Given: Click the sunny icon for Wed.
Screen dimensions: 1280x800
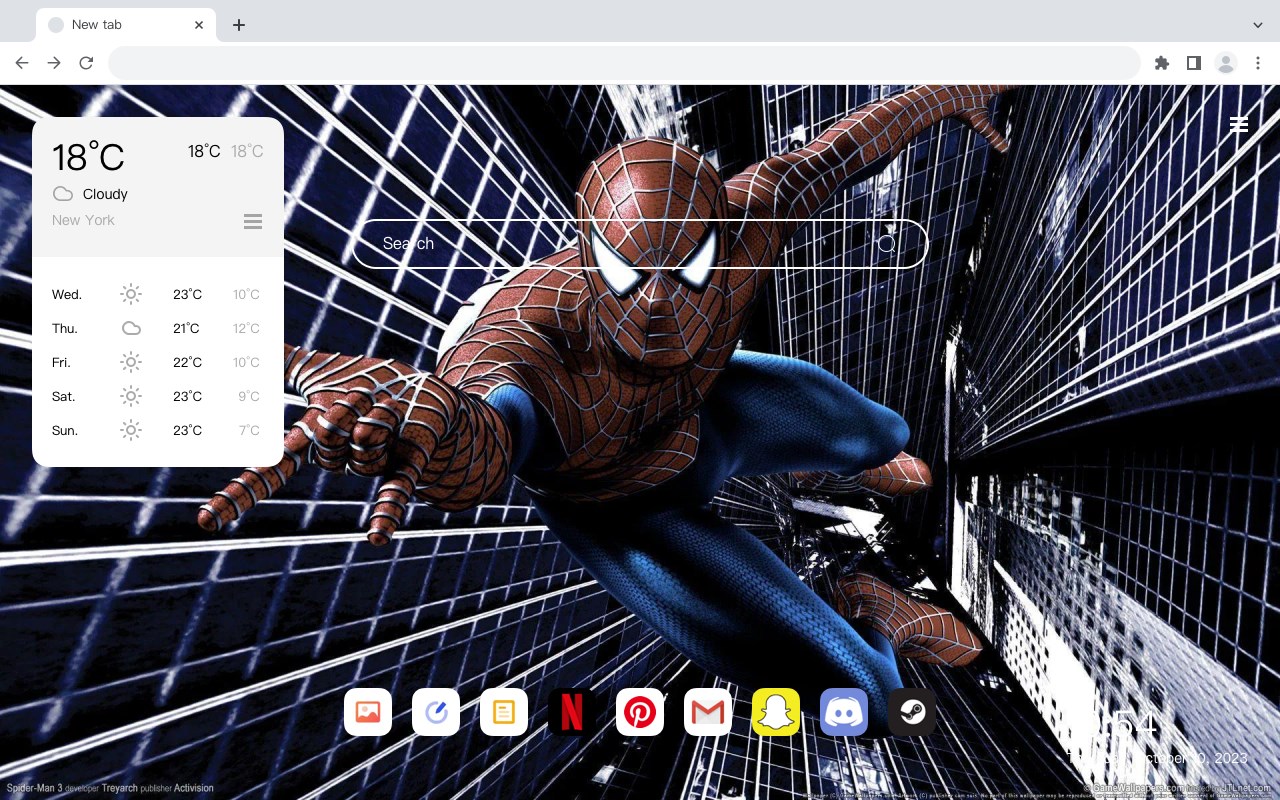Looking at the screenshot, I should click(x=131, y=294).
